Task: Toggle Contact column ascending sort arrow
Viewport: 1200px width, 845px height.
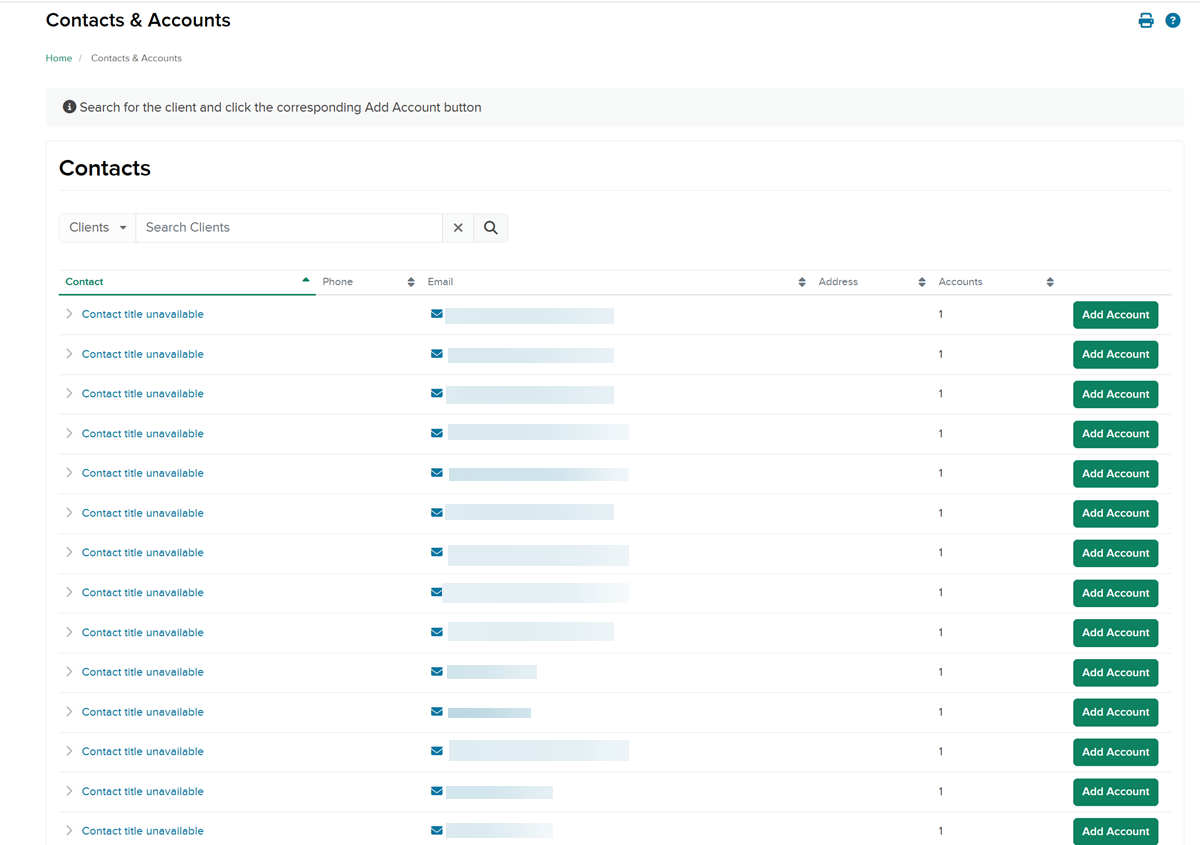Action: coord(306,281)
